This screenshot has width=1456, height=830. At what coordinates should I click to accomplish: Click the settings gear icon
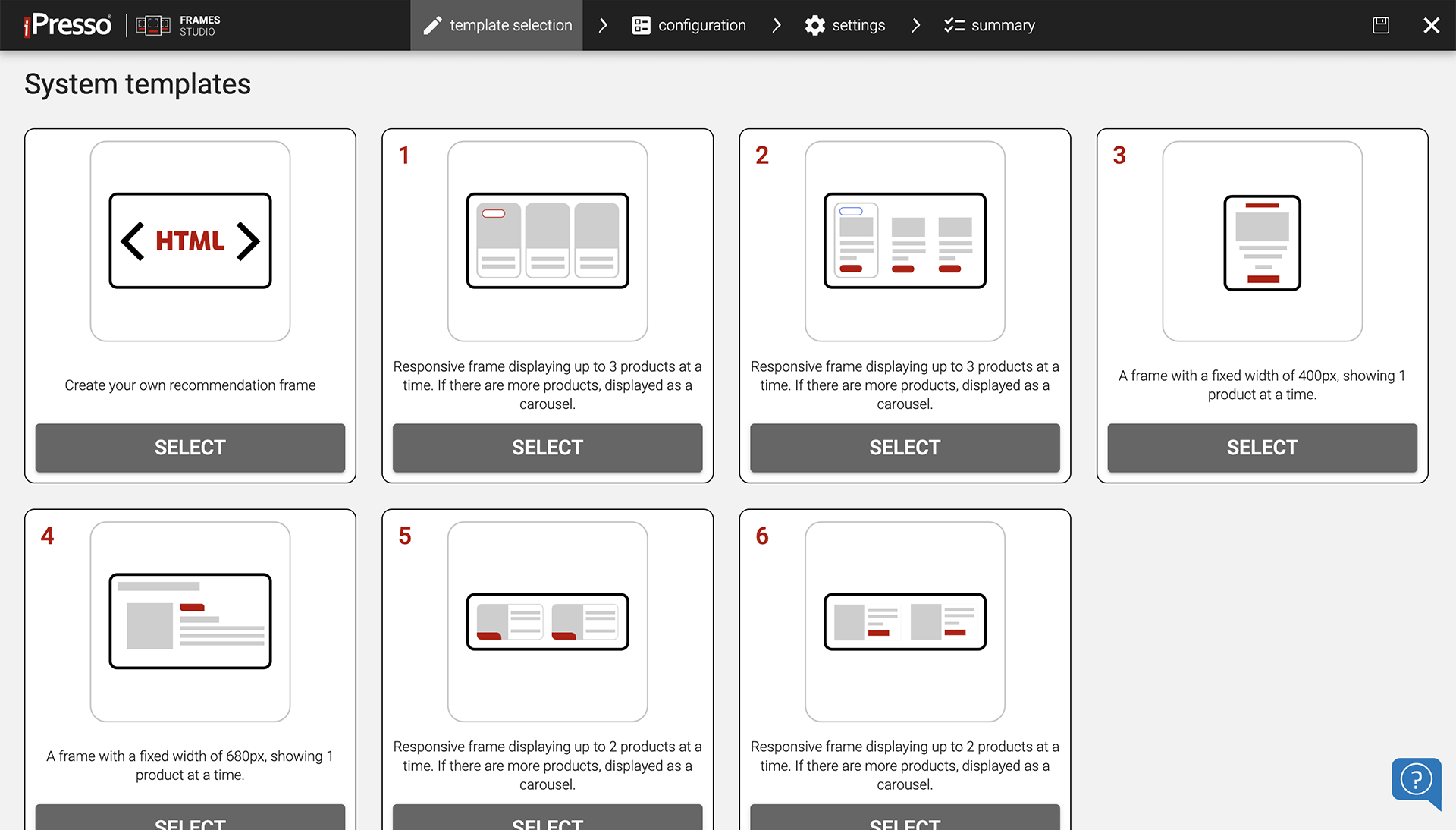pos(814,25)
